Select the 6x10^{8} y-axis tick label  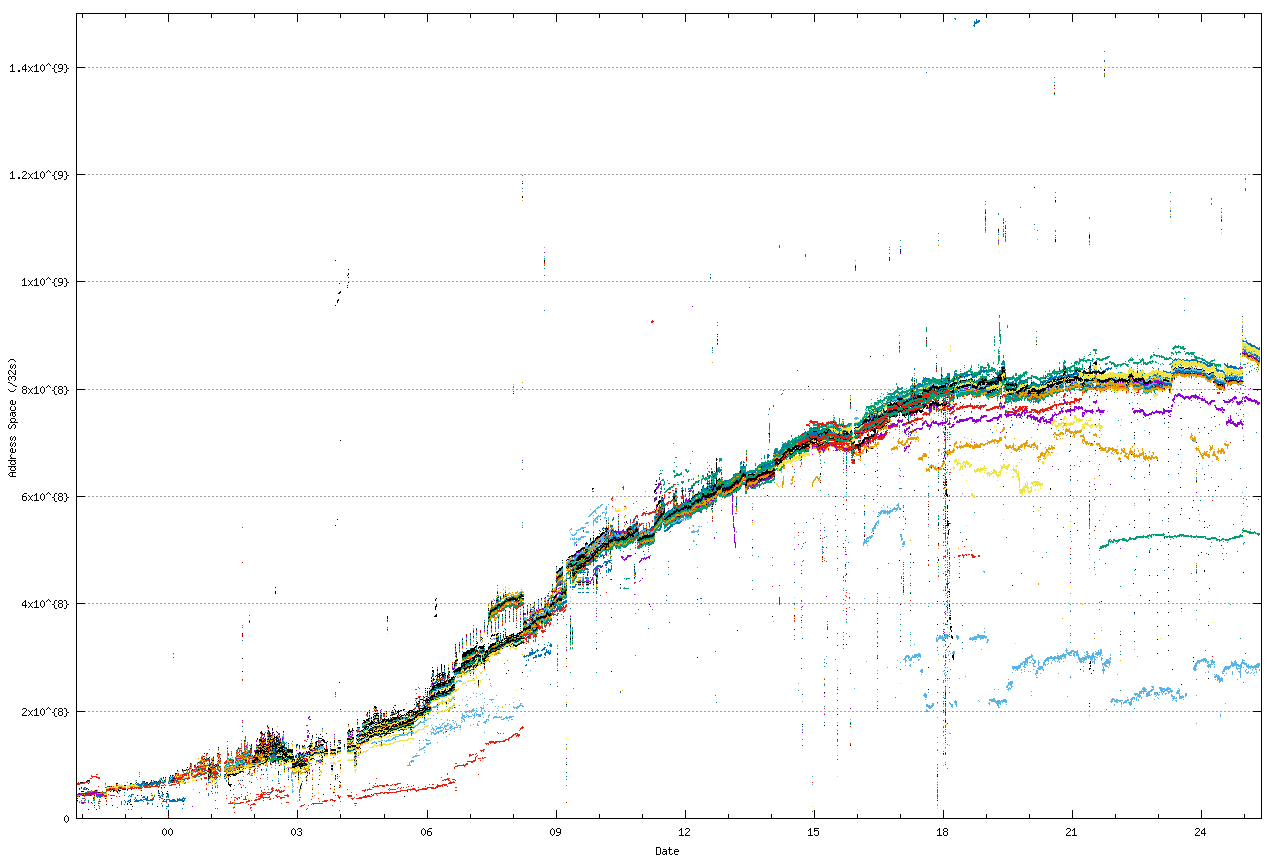44,497
